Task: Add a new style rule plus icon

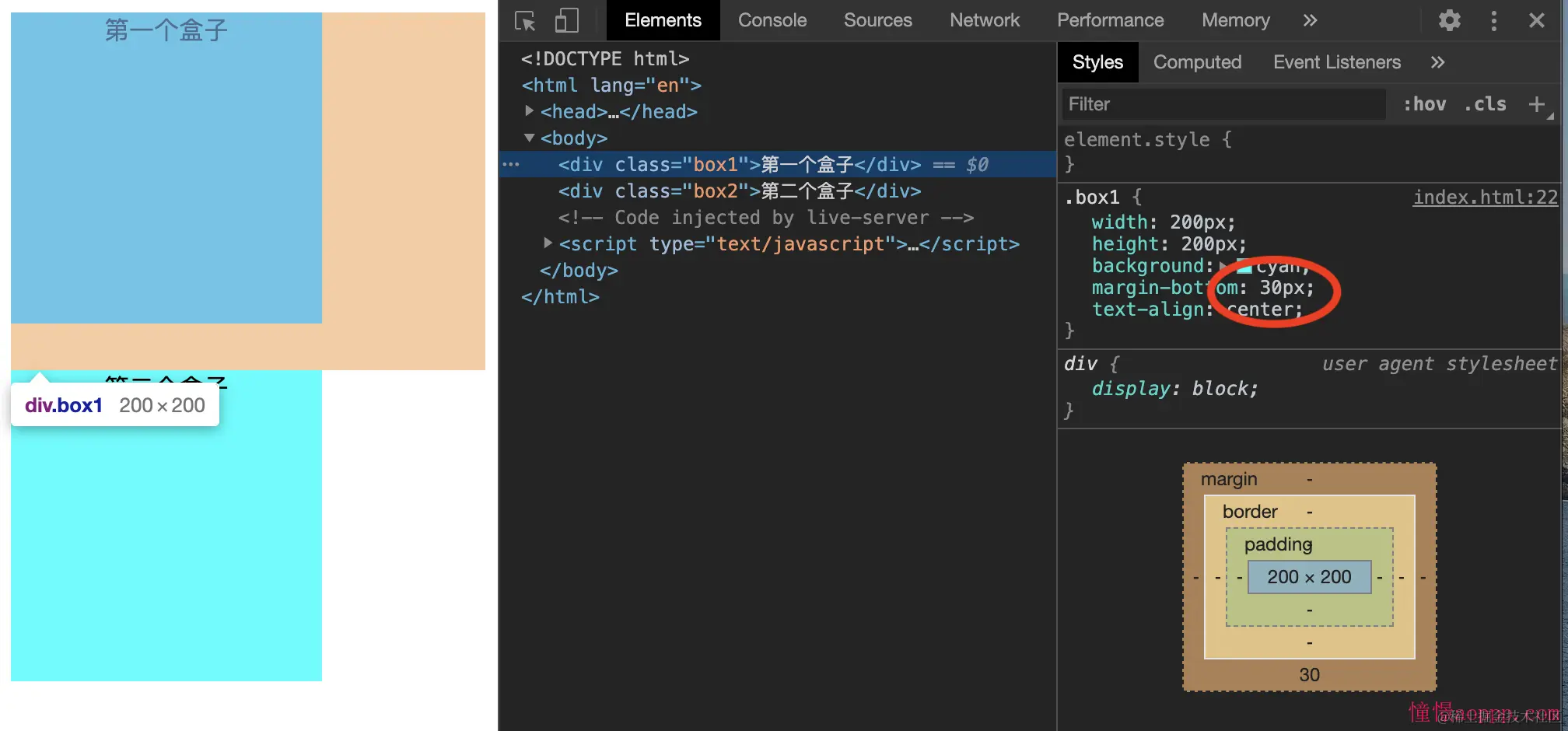Action: [1537, 104]
